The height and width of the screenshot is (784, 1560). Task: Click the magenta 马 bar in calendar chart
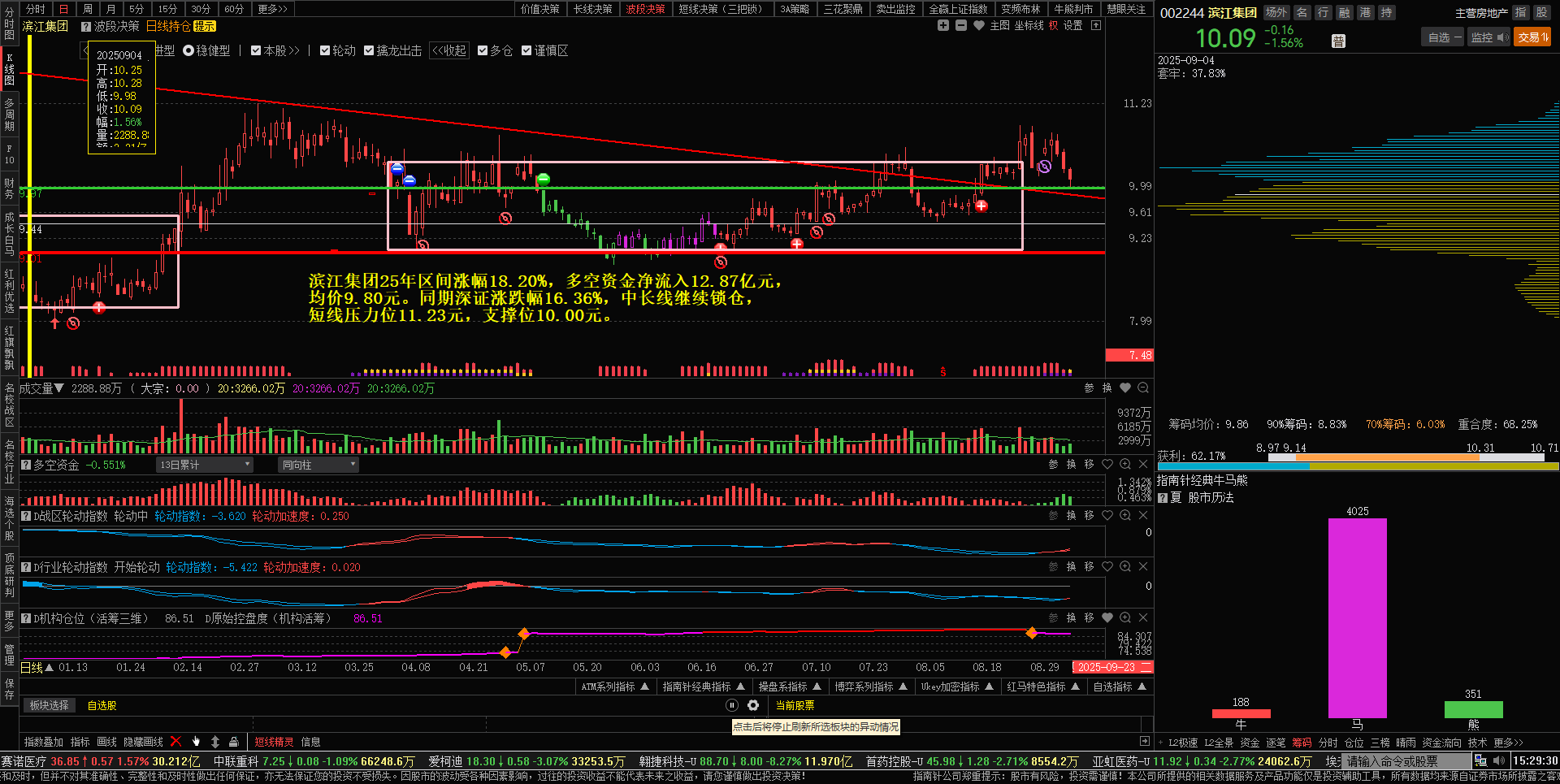(1357, 617)
